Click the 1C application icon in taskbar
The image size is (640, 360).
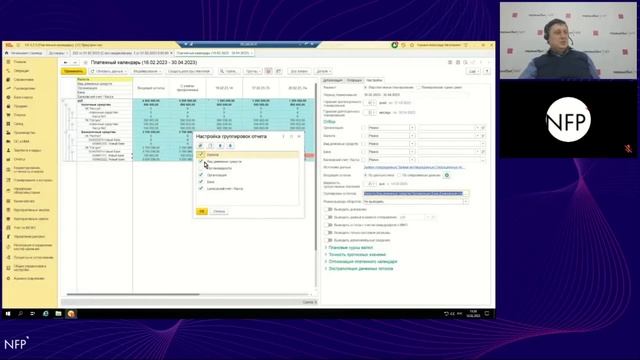click(x=71, y=313)
